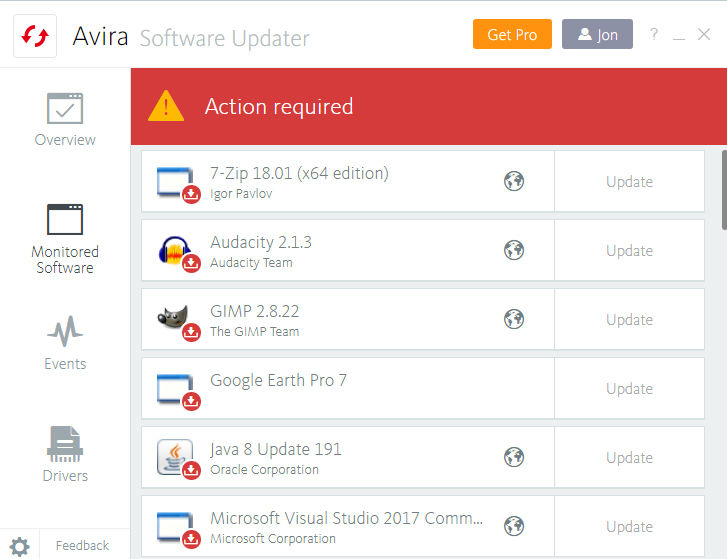This screenshot has height=559, width=727.
Task: Select the "GIMP 2.8.22" title
Action: click(x=255, y=311)
